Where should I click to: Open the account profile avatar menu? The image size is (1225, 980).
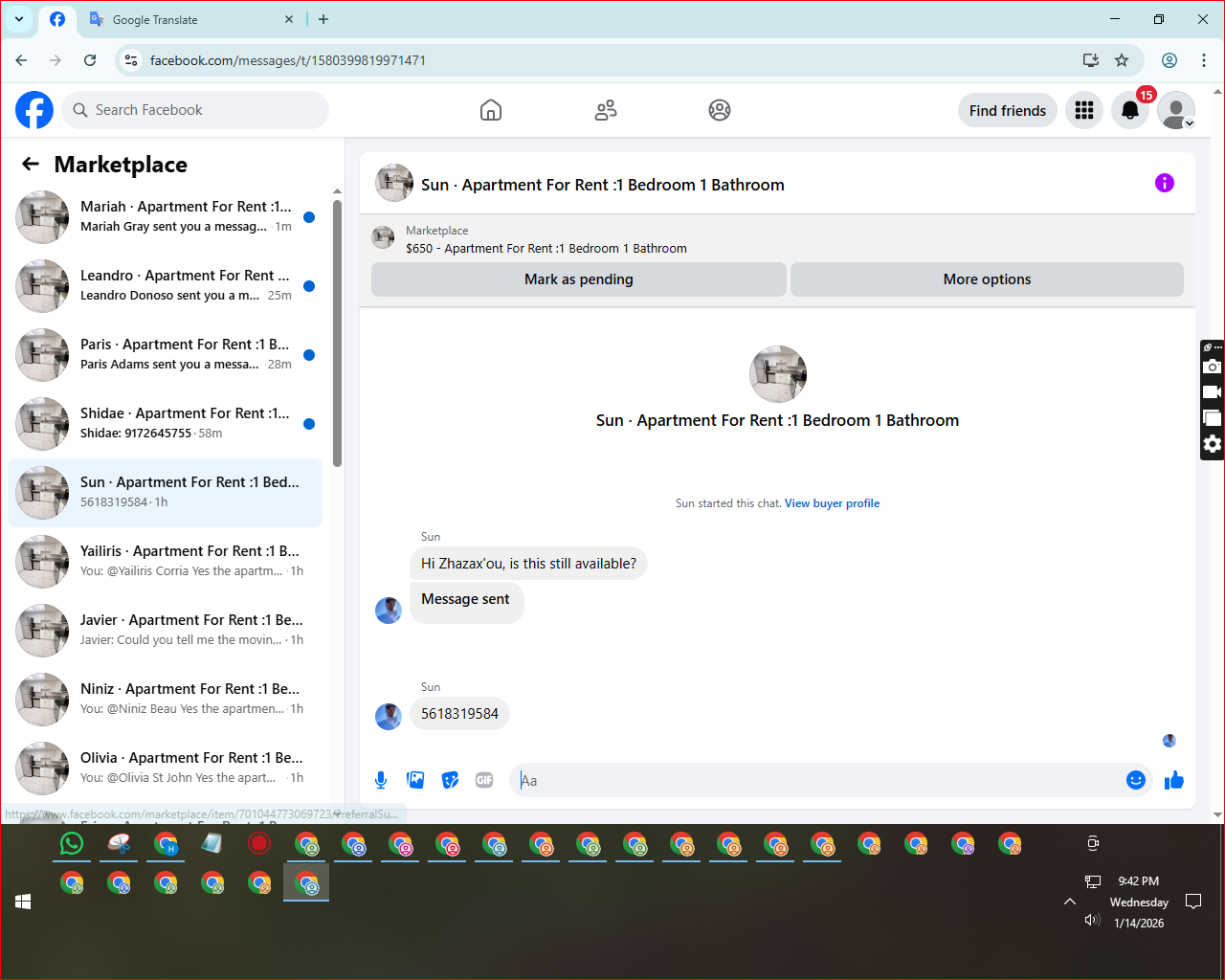coord(1176,110)
